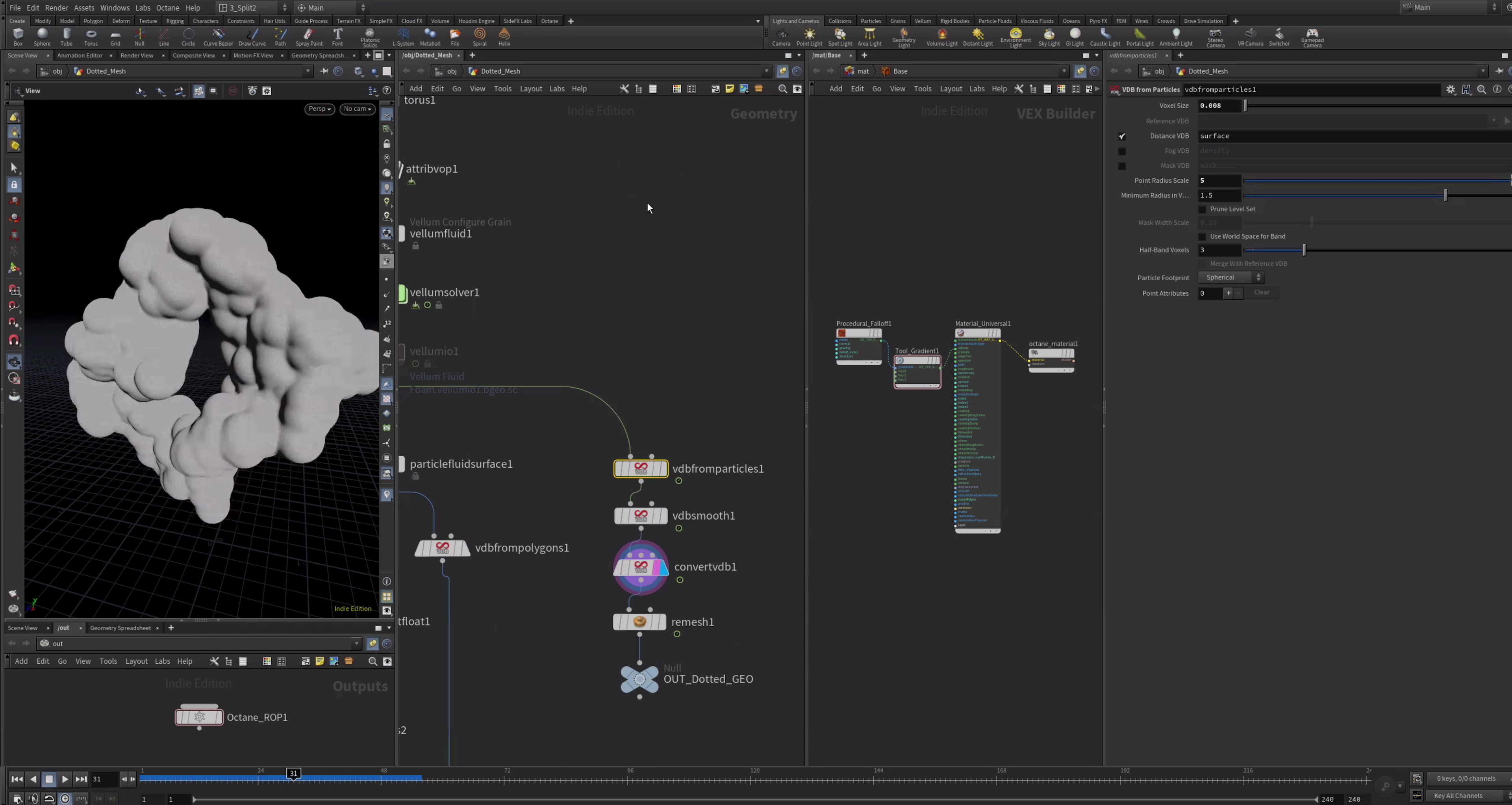
Task: Uncheck the Distance VDB checkbox
Action: coord(1122,136)
